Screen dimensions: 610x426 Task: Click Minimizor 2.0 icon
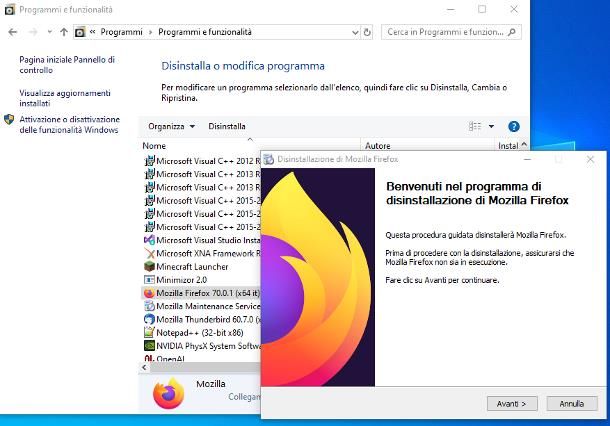pos(149,280)
